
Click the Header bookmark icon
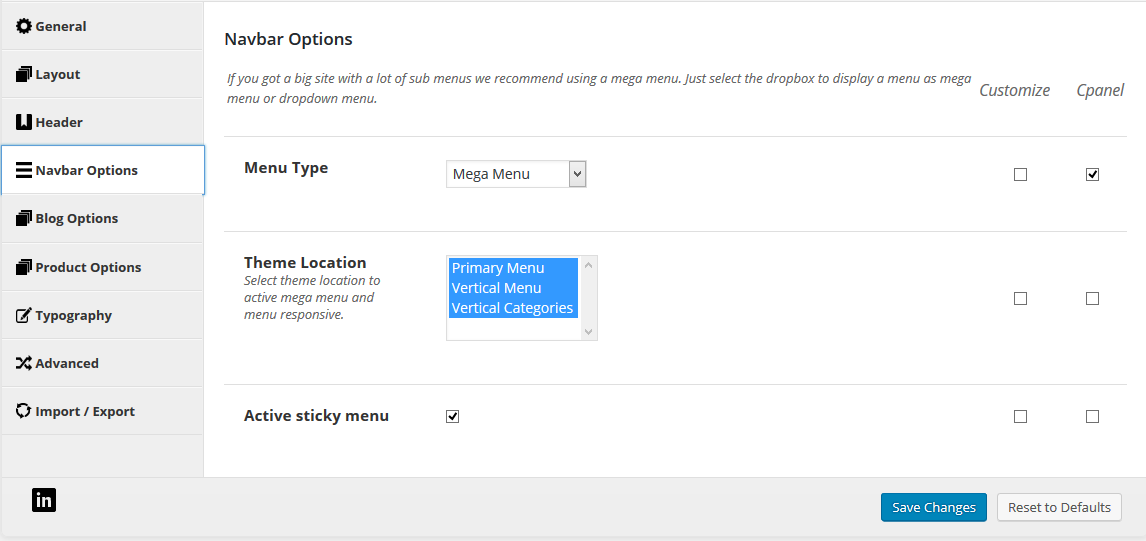(24, 122)
